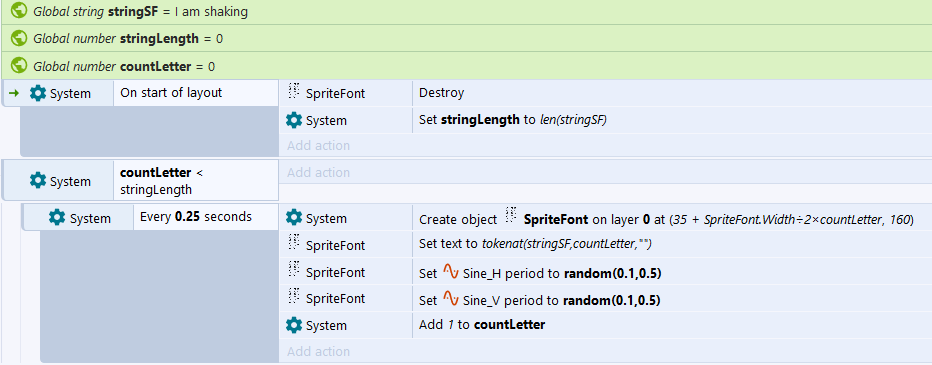Click Add action under Set stringLength

[x=319, y=146]
